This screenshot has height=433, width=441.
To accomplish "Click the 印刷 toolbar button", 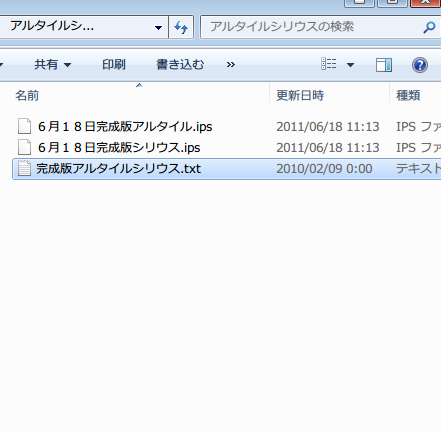I will pyautogui.click(x=114, y=65).
